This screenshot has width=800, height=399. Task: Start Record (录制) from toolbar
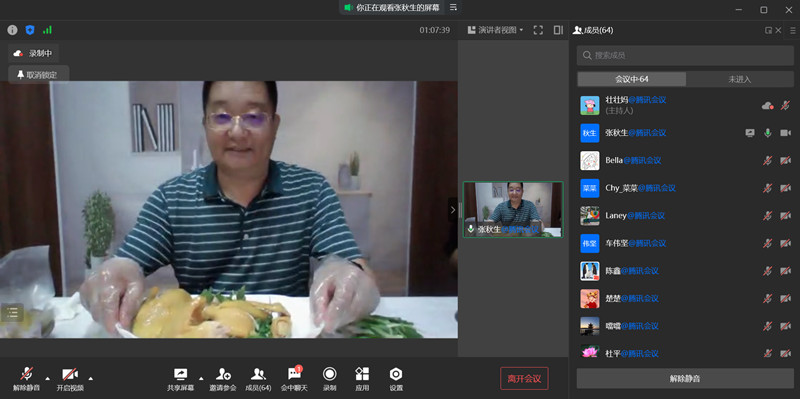point(330,379)
